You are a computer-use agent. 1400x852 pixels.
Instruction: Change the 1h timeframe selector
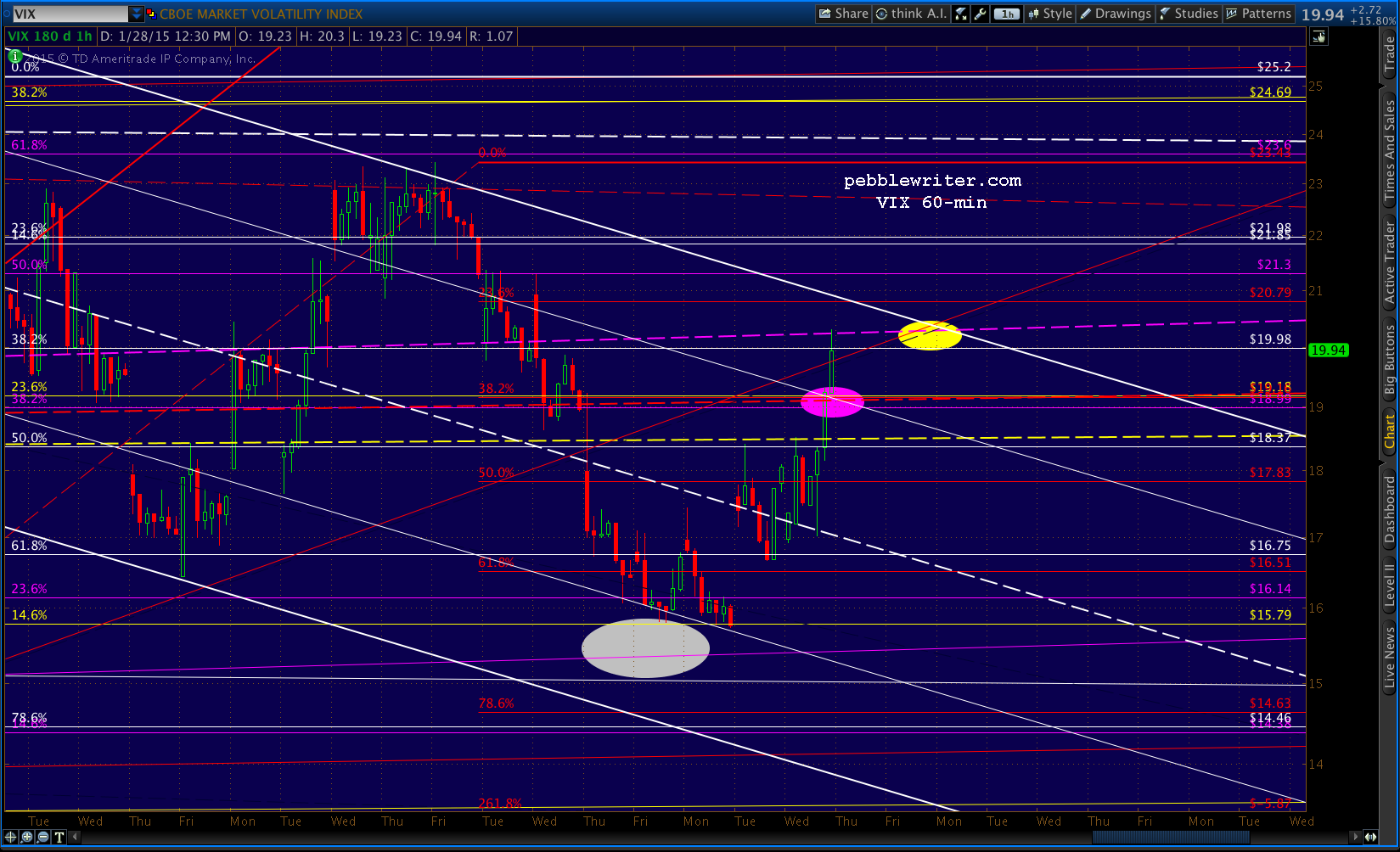tap(1007, 14)
